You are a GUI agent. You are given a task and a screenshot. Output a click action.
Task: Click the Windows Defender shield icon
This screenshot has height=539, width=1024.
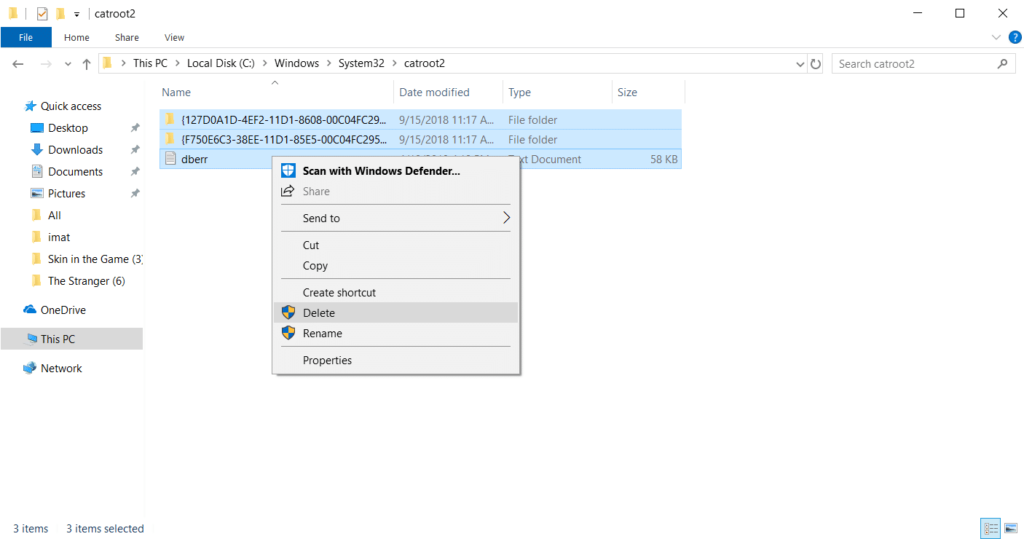tap(288, 171)
